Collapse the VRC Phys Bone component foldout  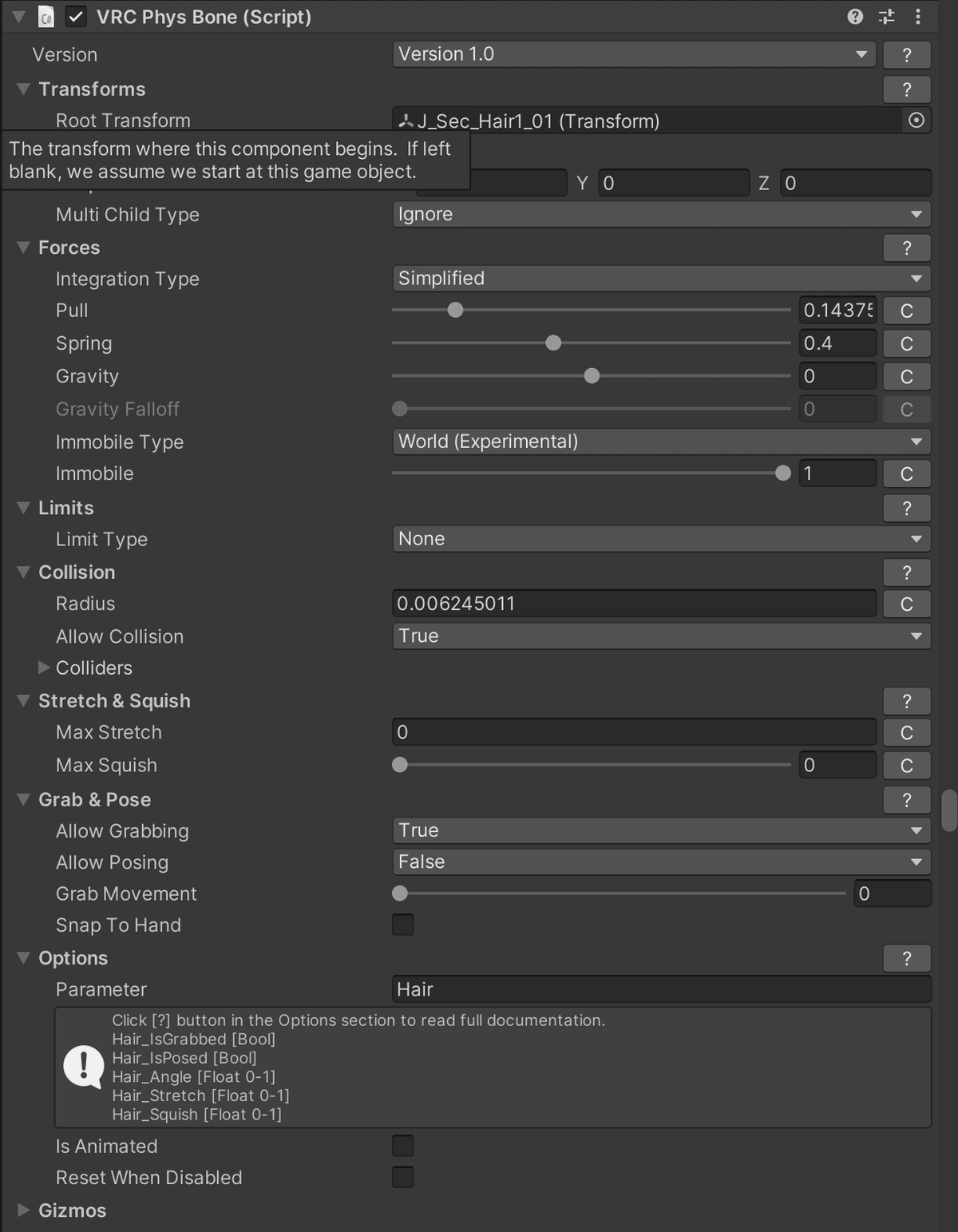19,17
